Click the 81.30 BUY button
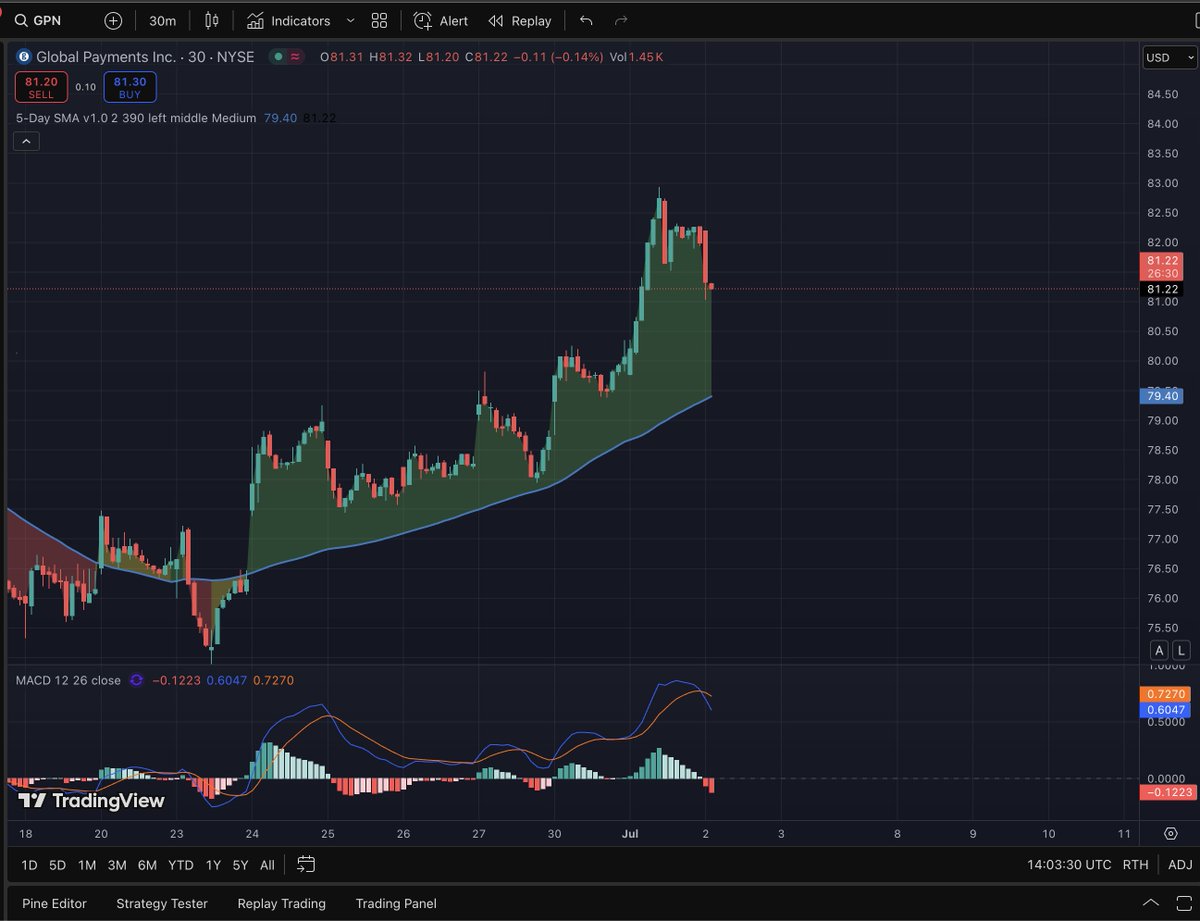1200x921 pixels. (129, 87)
